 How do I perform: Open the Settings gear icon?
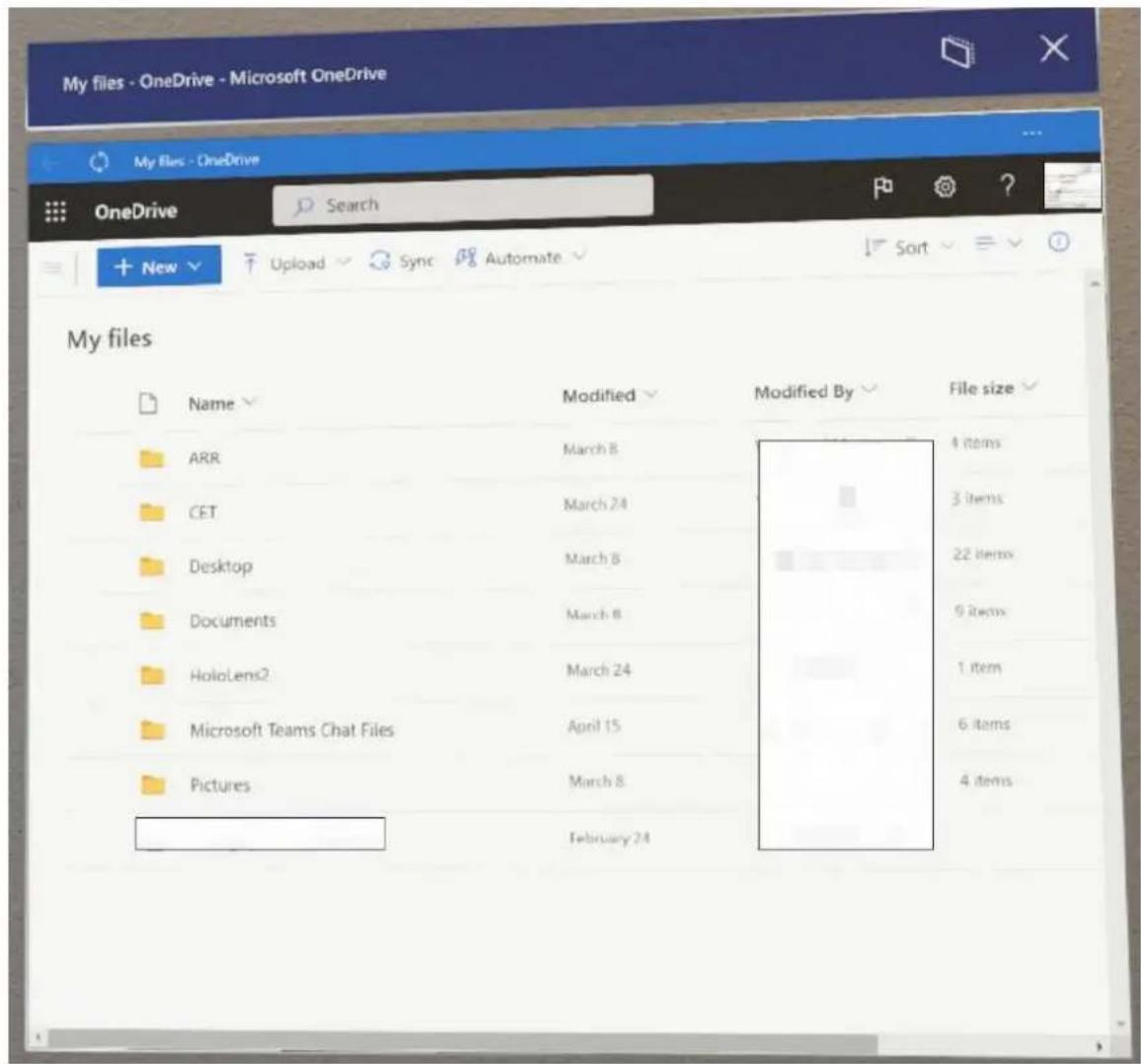pyautogui.click(x=945, y=187)
